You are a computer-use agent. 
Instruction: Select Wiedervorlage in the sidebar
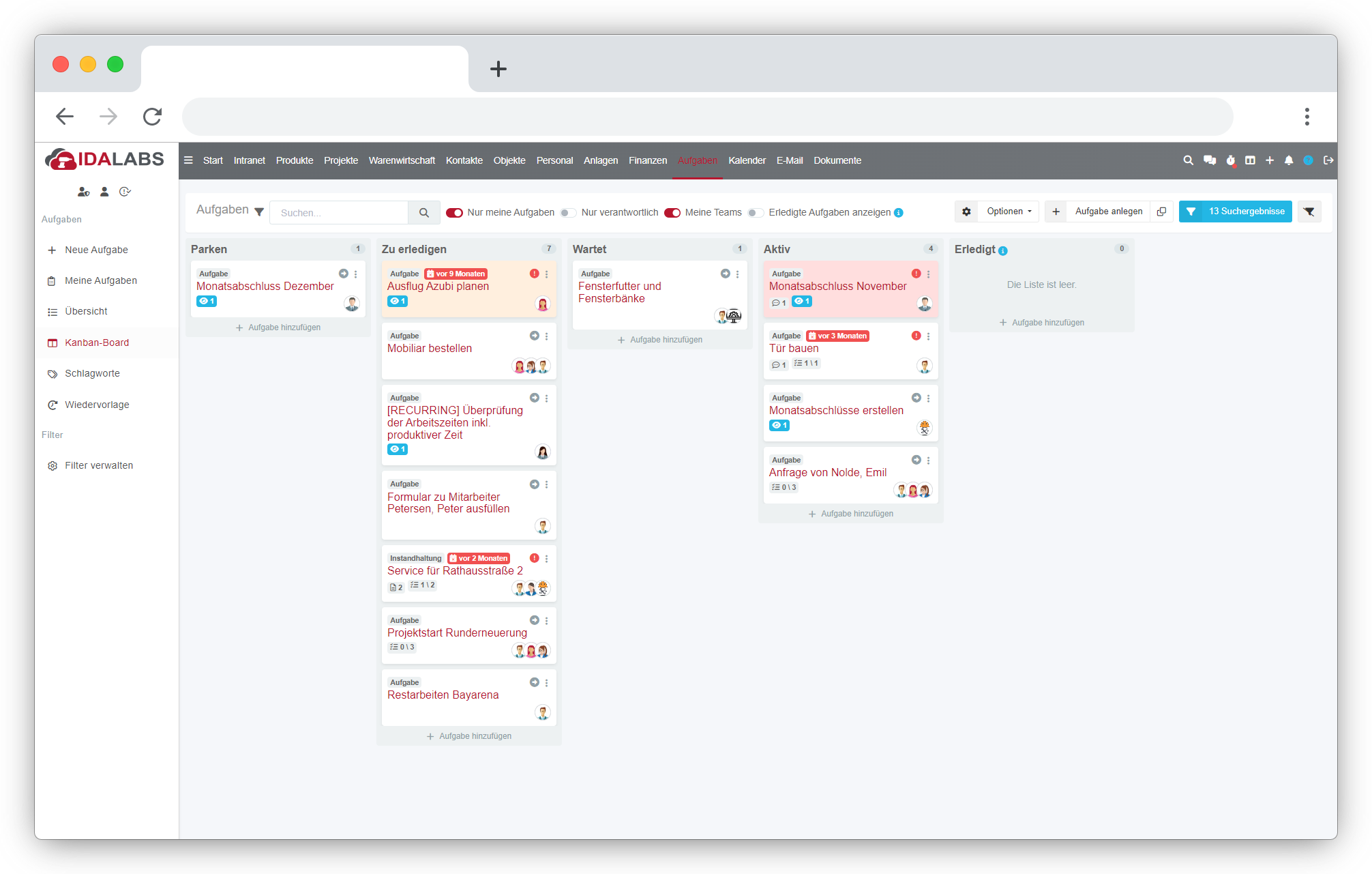[x=97, y=405]
